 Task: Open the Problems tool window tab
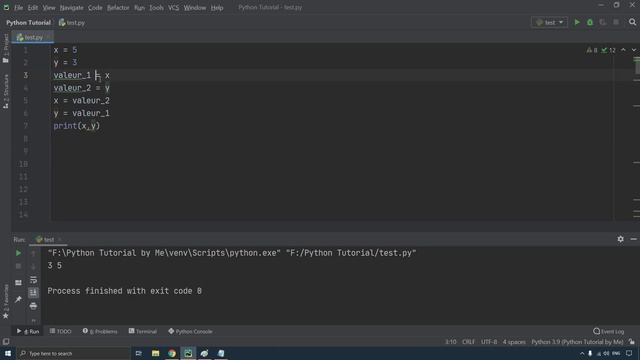(100, 331)
